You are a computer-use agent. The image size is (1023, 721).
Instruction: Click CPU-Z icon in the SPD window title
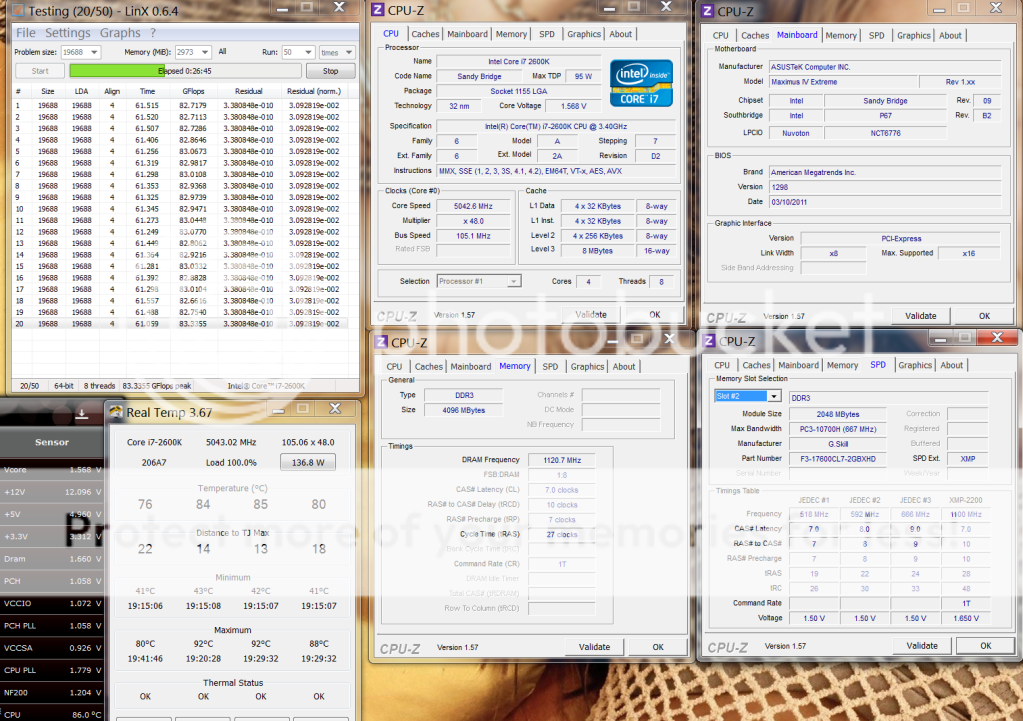coord(708,341)
